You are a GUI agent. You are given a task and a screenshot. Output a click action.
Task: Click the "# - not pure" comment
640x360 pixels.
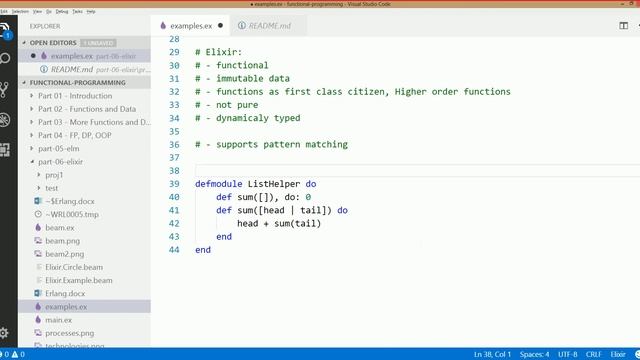click(227, 105)
